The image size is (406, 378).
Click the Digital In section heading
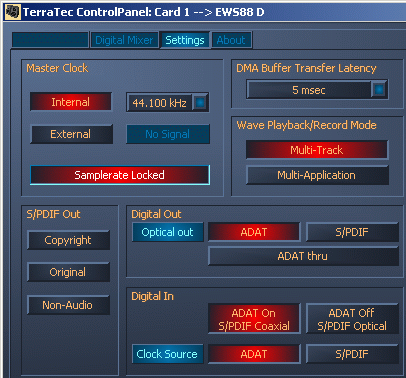coord(152,296)
